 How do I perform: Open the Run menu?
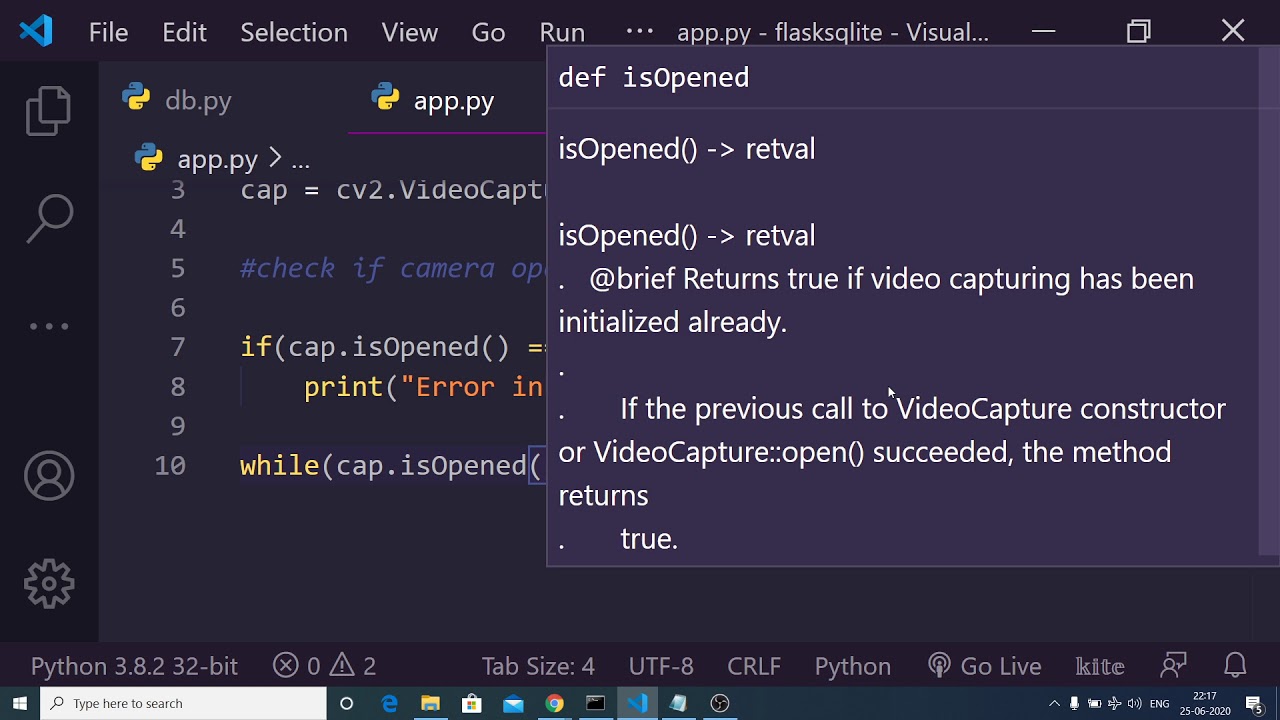pyautogui.click(x=562, y=33)
